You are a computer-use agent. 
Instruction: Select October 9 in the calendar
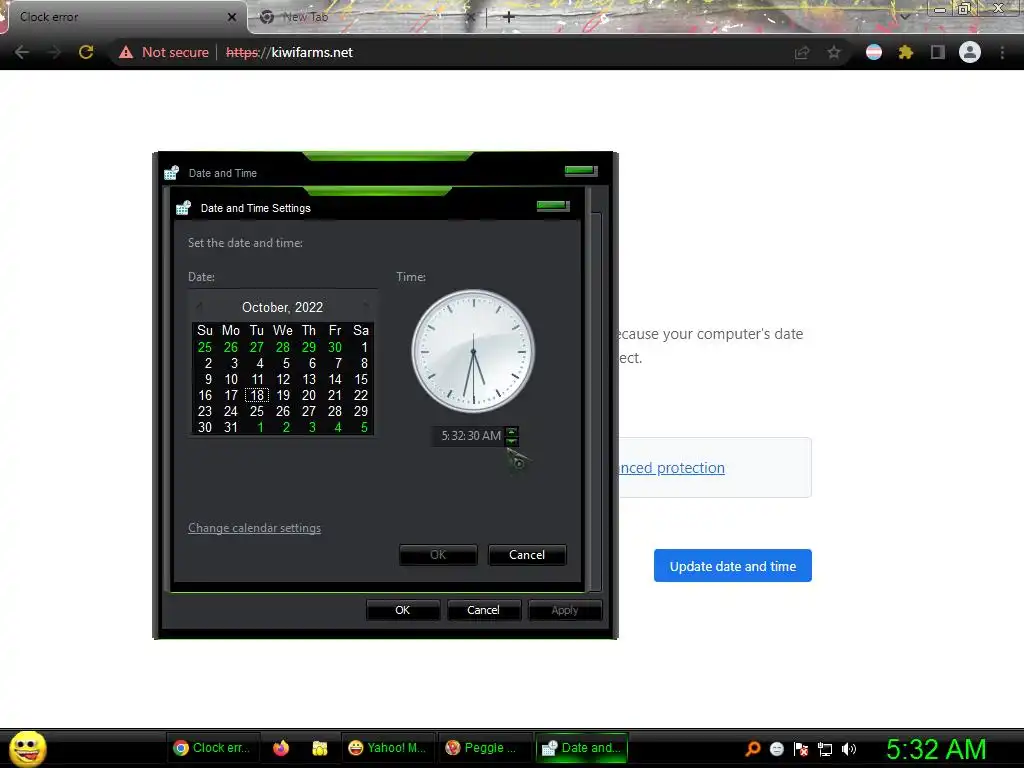[208, 379]
